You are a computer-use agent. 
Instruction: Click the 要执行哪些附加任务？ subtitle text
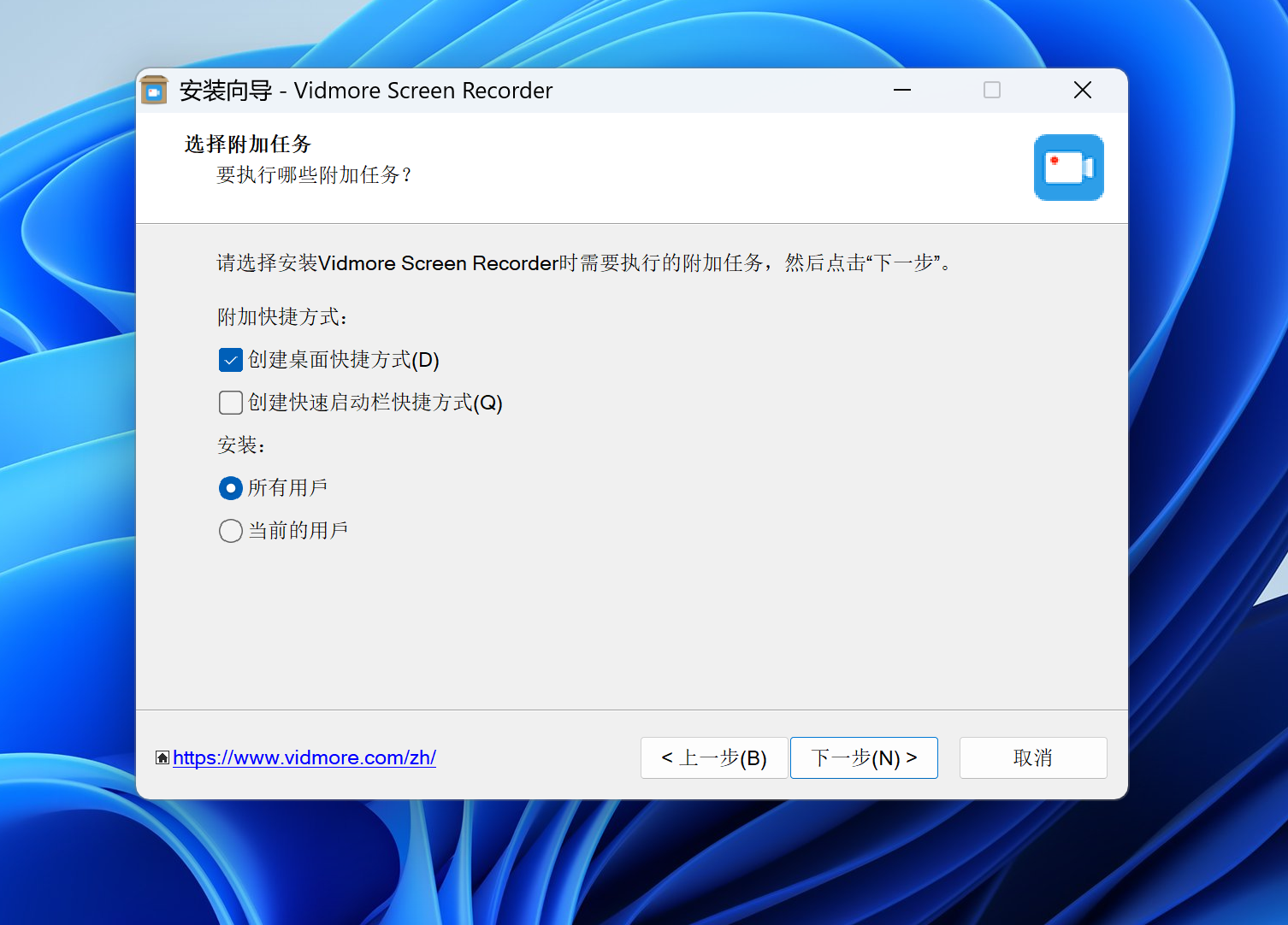315,175
